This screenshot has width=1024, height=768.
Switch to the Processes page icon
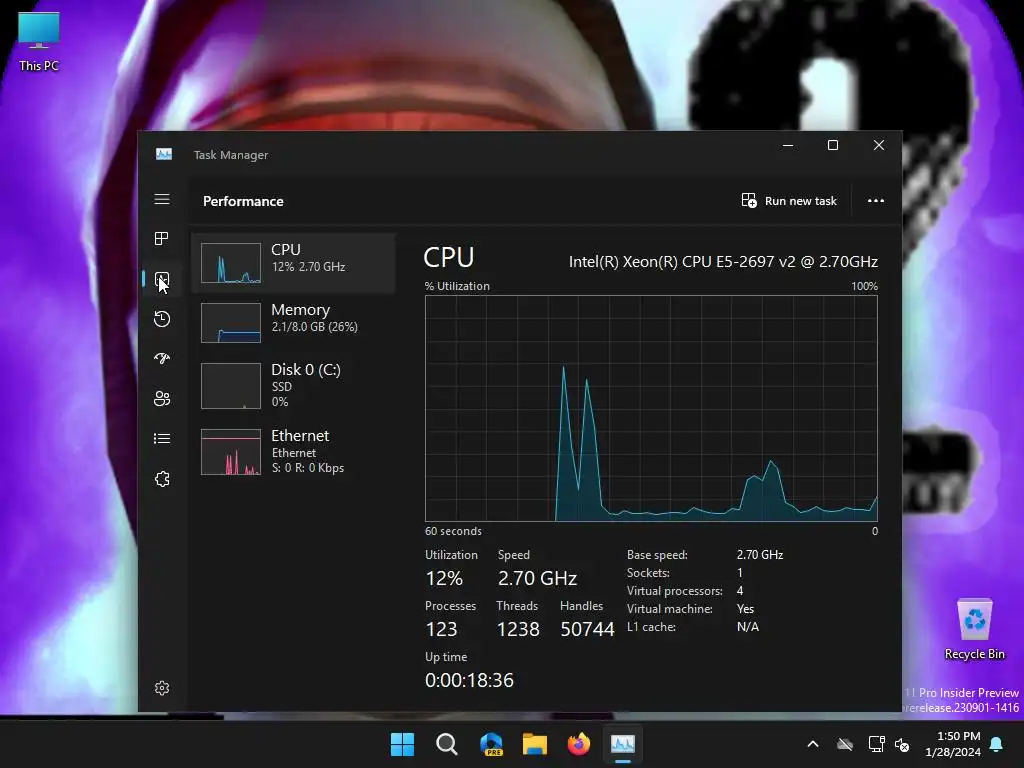(x=162, y=239)
